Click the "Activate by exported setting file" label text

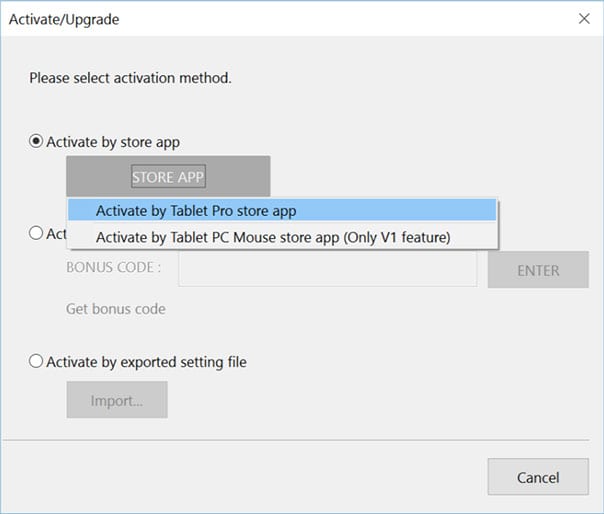pos(146,362)
